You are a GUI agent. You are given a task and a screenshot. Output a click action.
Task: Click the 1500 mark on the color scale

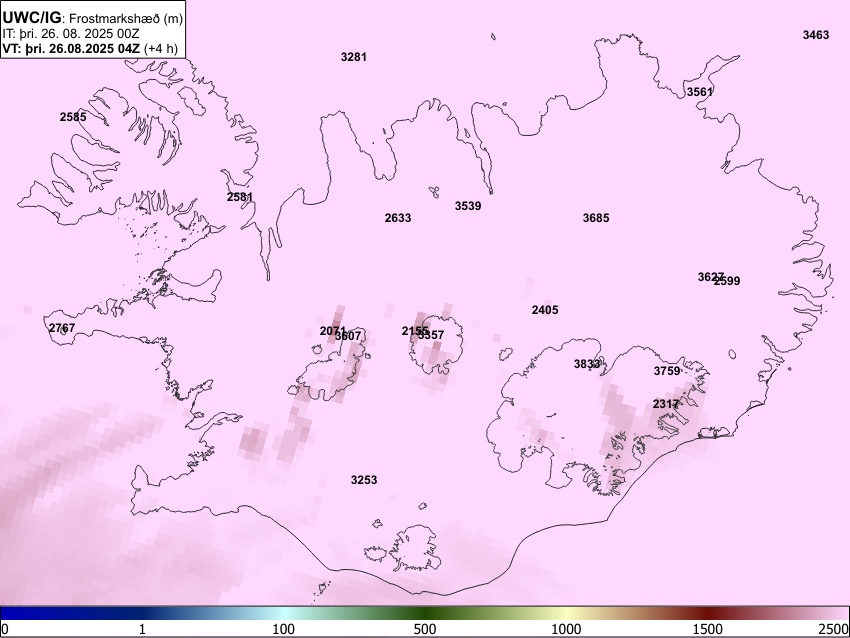point(708,629)
